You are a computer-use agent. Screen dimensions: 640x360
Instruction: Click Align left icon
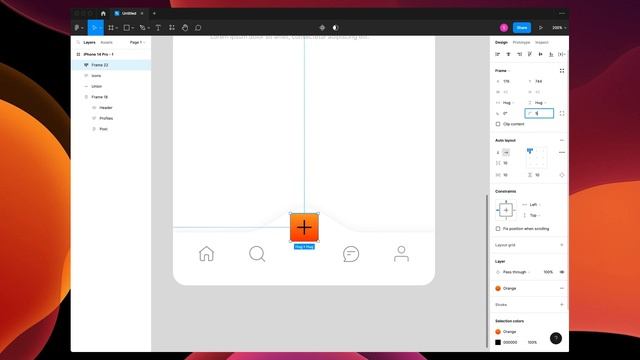point(498,54)
